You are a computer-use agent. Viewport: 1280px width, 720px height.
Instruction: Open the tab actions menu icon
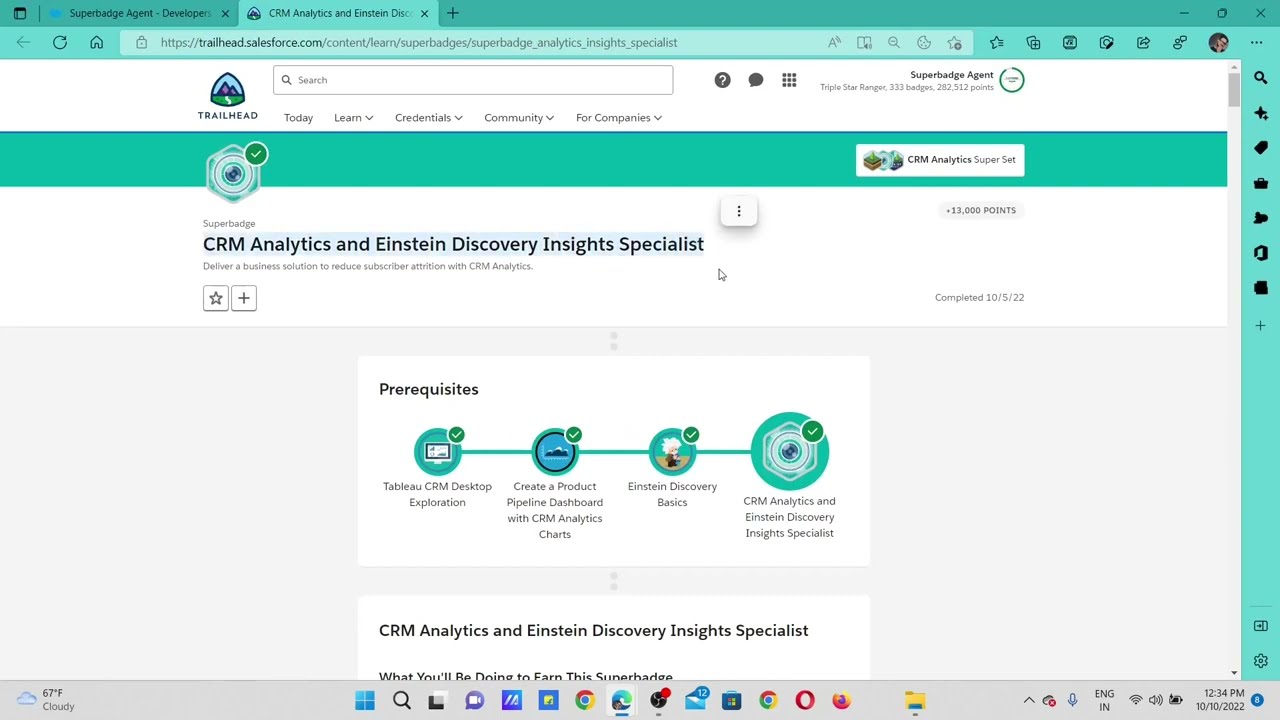(20, 13)
